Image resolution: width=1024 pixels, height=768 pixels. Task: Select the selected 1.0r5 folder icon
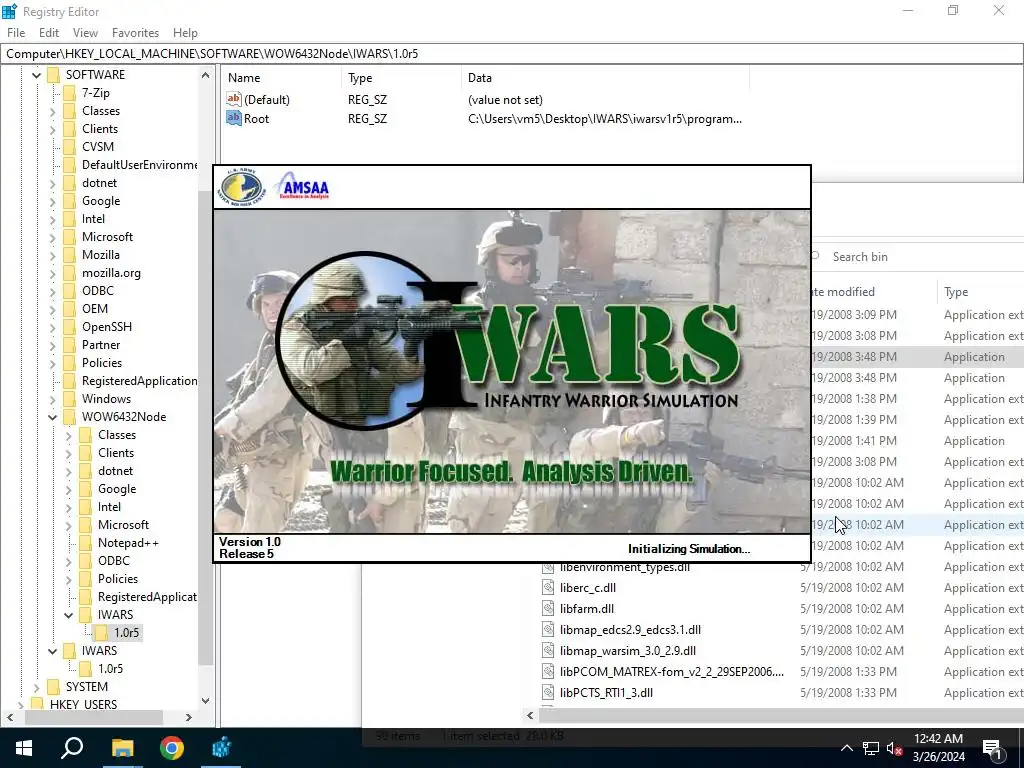101,633
